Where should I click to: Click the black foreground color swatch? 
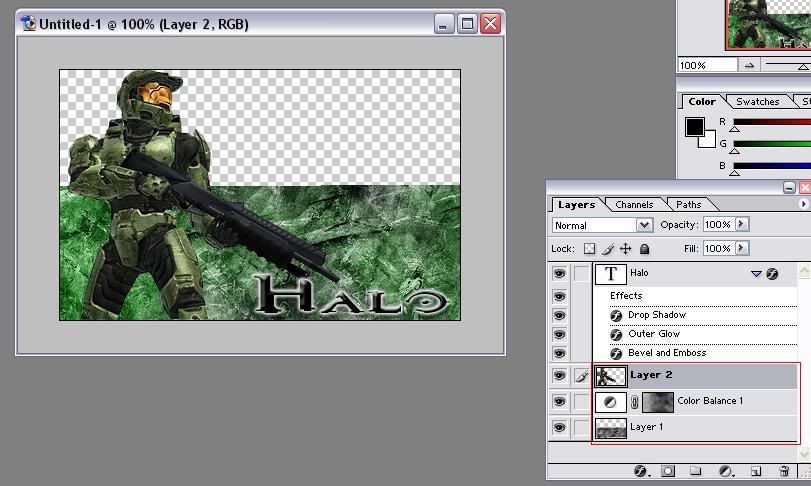(694, 127)
